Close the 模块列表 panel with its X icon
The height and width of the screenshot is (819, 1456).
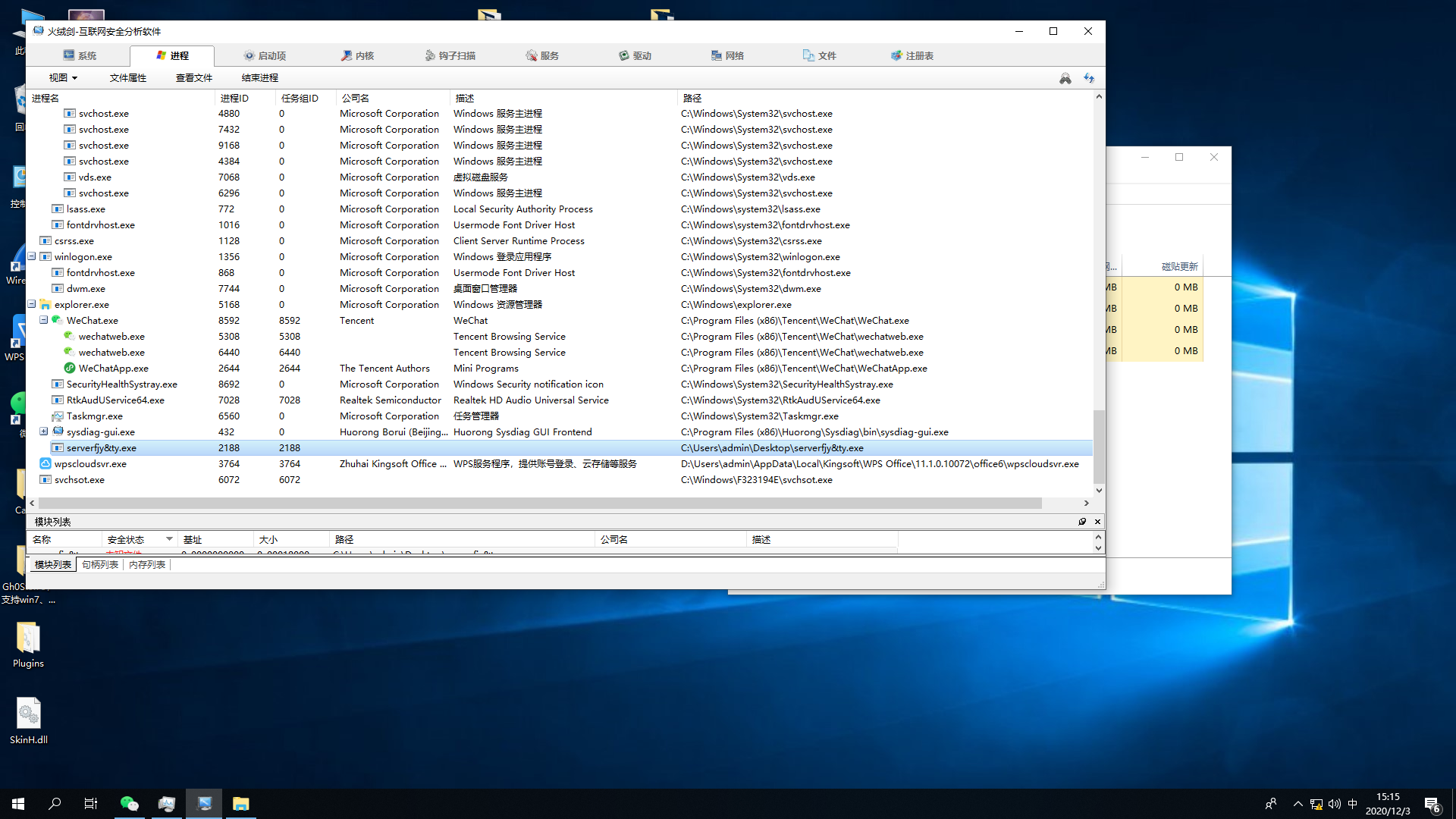(1097, 522)
